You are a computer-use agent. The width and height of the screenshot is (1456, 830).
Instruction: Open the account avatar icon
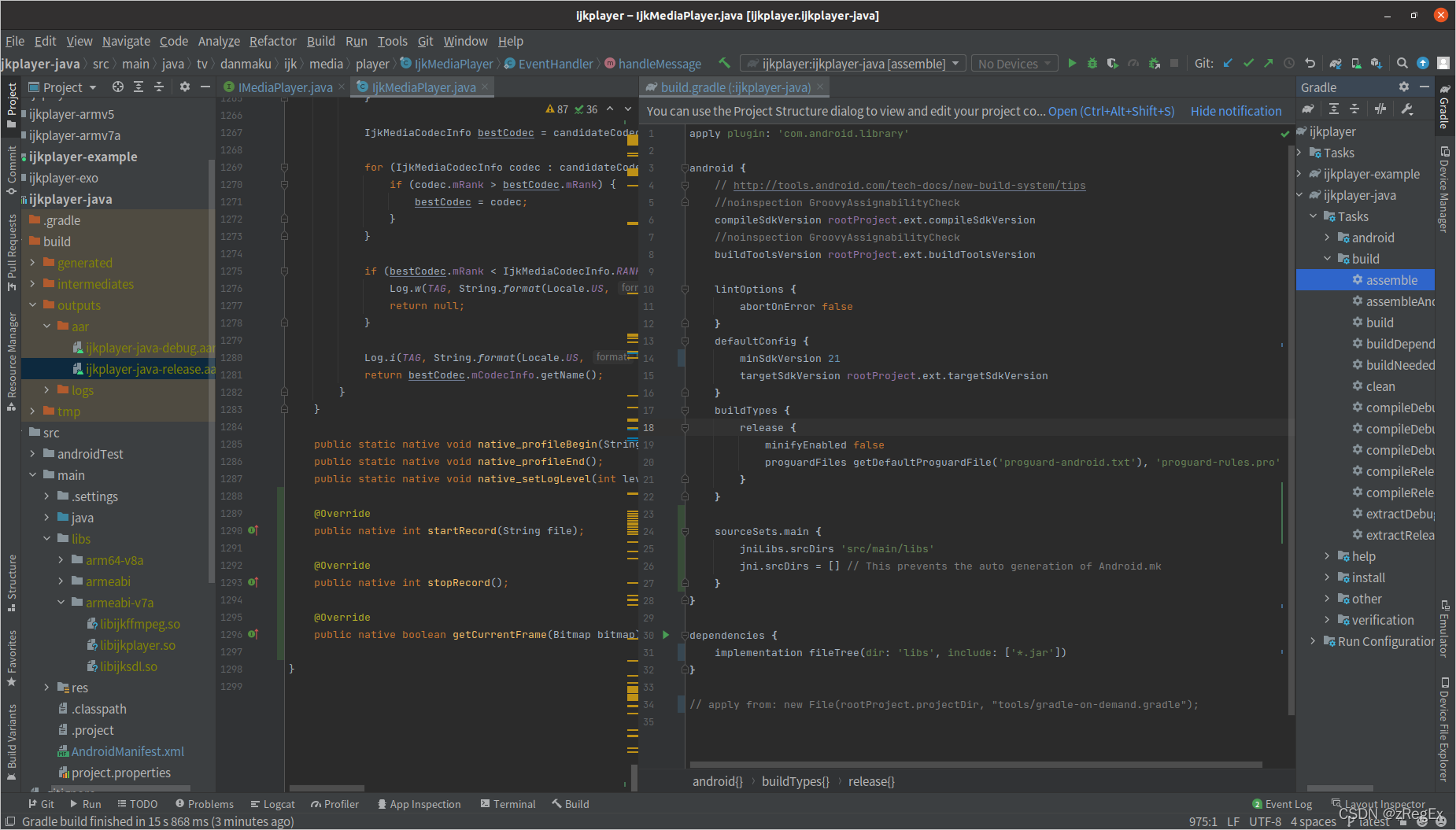[x=1443, y=63]
